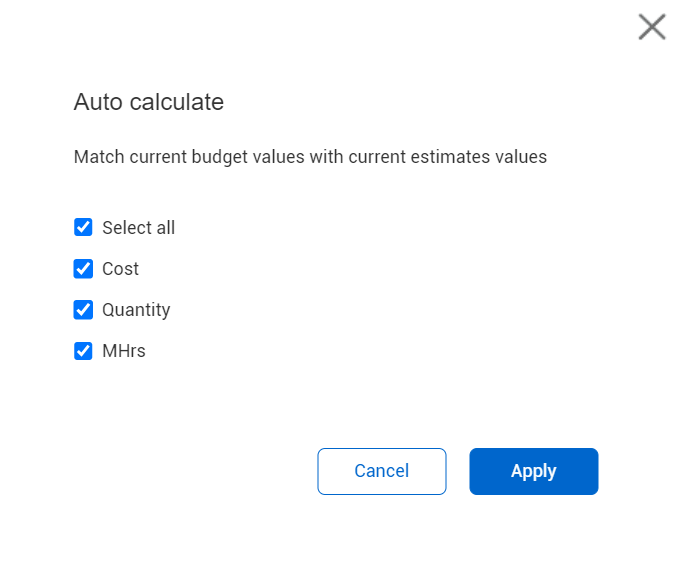Click the 'Quantity' label text
The width and height of the screenshot is (673, 569).
coord(136,310)
